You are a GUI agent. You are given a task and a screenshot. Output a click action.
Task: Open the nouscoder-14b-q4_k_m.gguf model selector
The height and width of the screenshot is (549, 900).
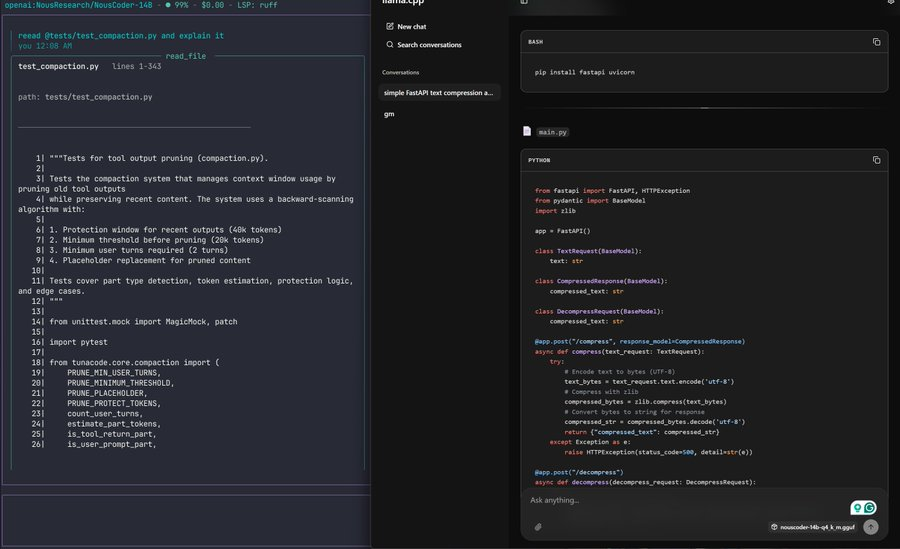click(x=813, y=527)
